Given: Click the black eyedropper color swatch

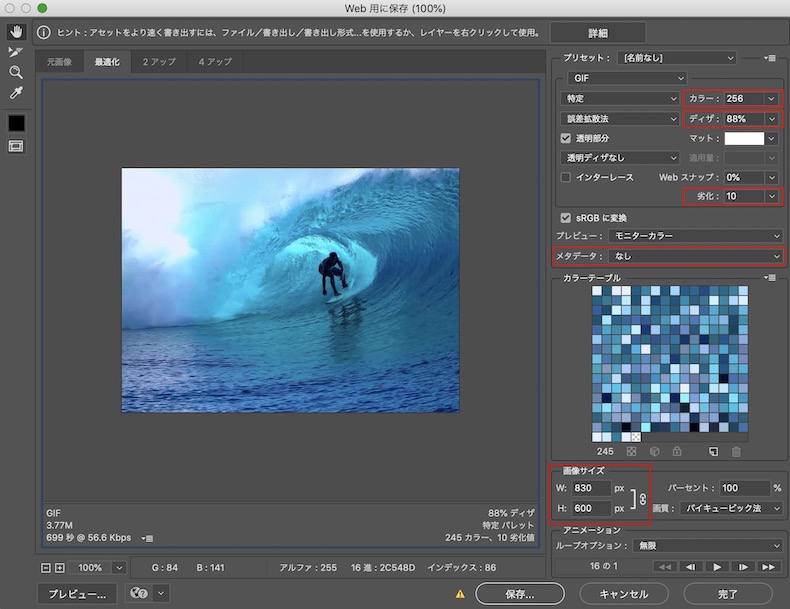Looking at the screenshot, I should point(16,123).
